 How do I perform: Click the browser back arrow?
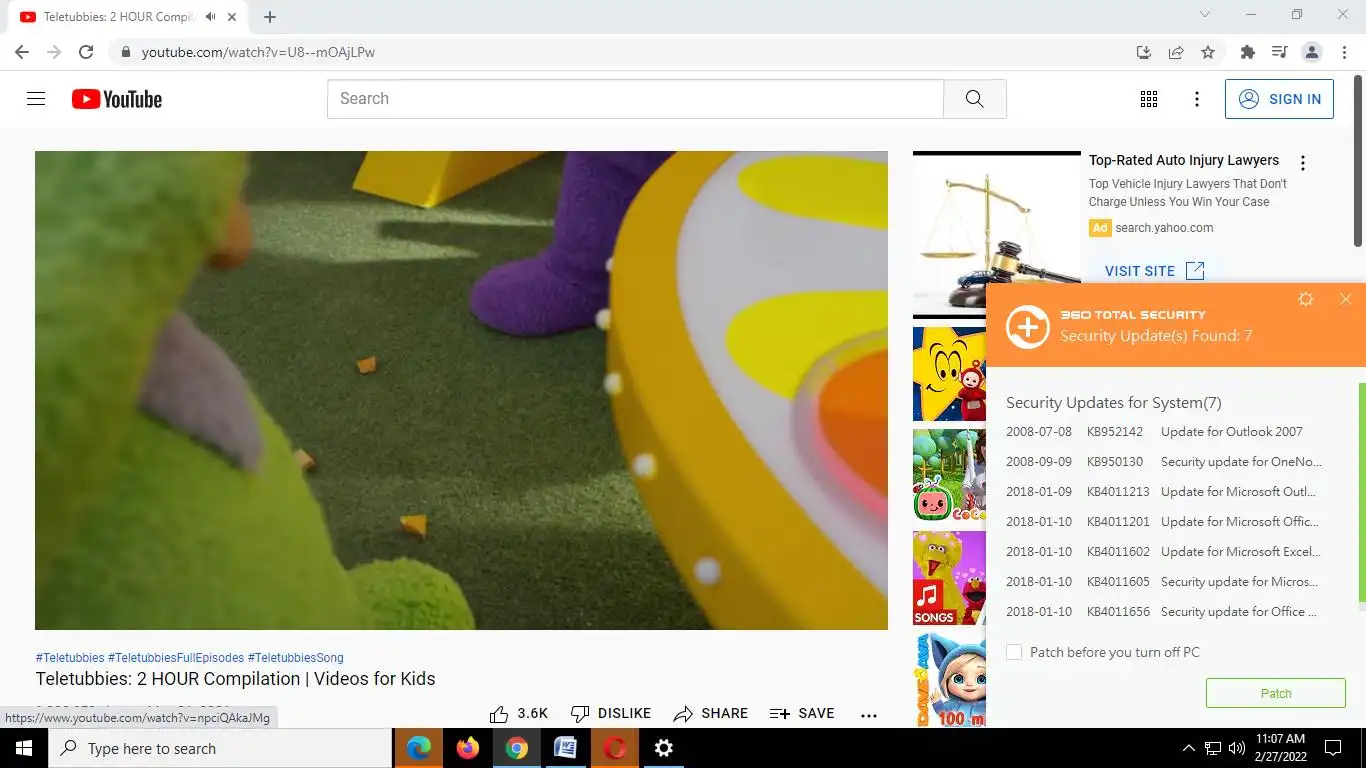22,52
